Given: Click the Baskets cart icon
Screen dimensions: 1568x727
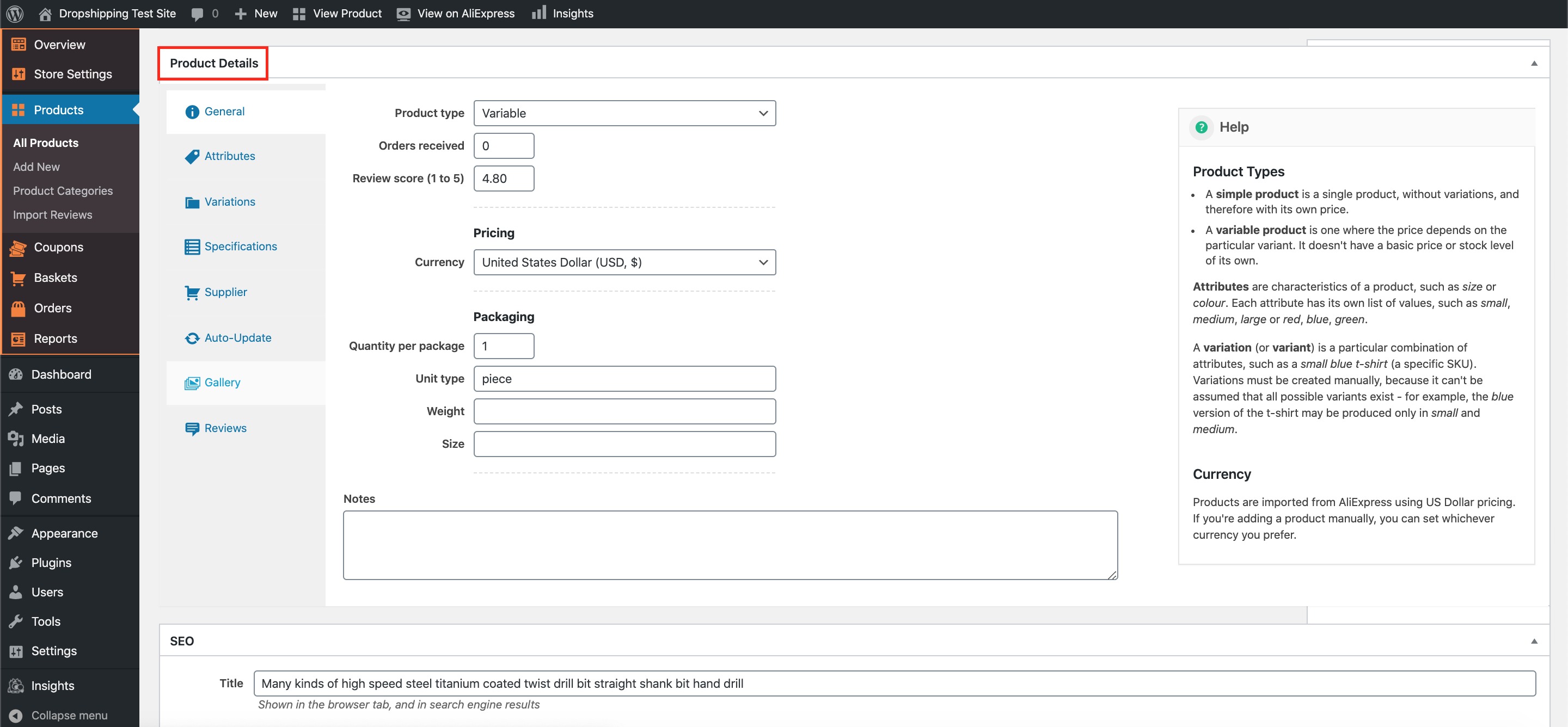Looking at the screenshot, I should 19,278.
